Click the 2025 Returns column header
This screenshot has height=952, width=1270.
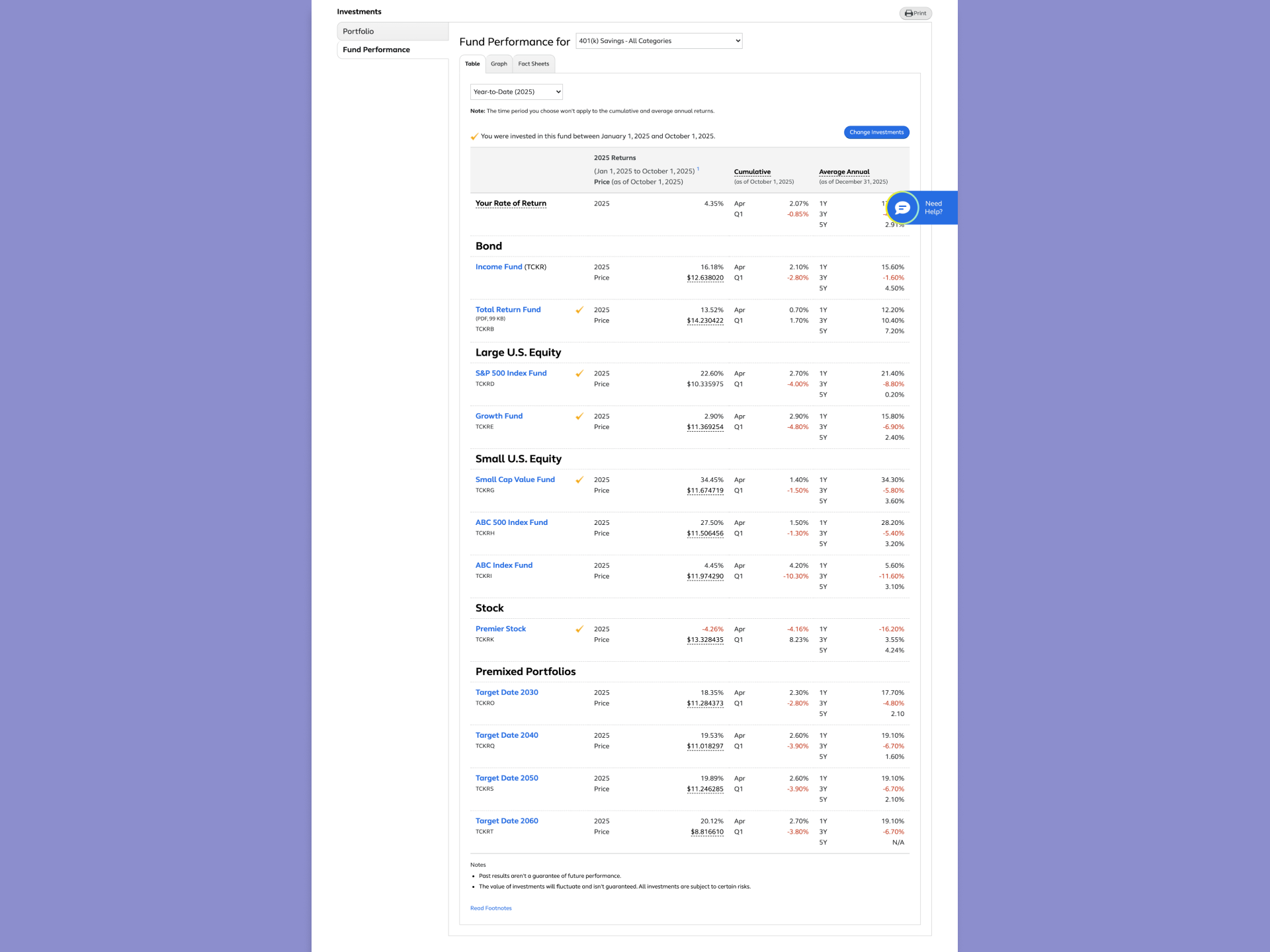[614, 158]
